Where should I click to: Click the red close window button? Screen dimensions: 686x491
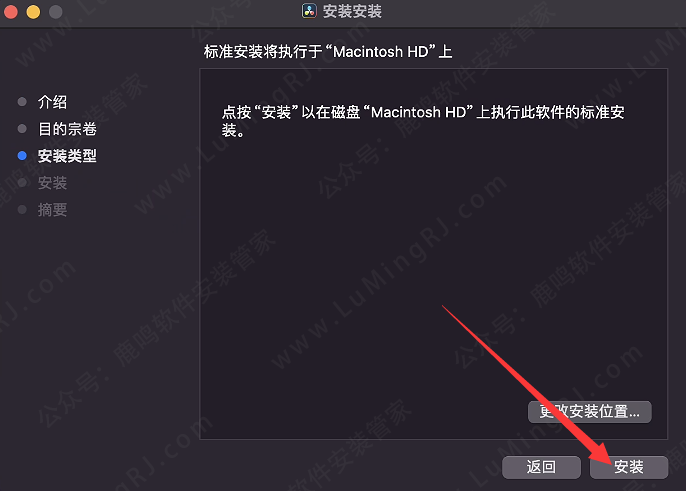point(10,11)
